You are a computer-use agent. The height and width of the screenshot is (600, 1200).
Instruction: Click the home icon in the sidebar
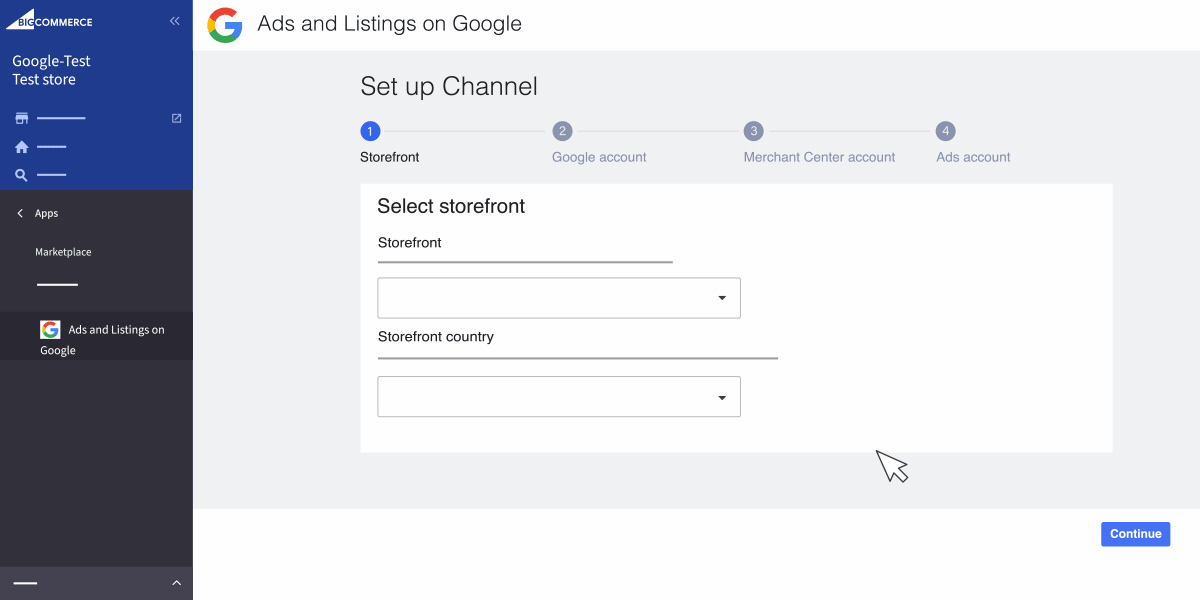coord(20,146)
